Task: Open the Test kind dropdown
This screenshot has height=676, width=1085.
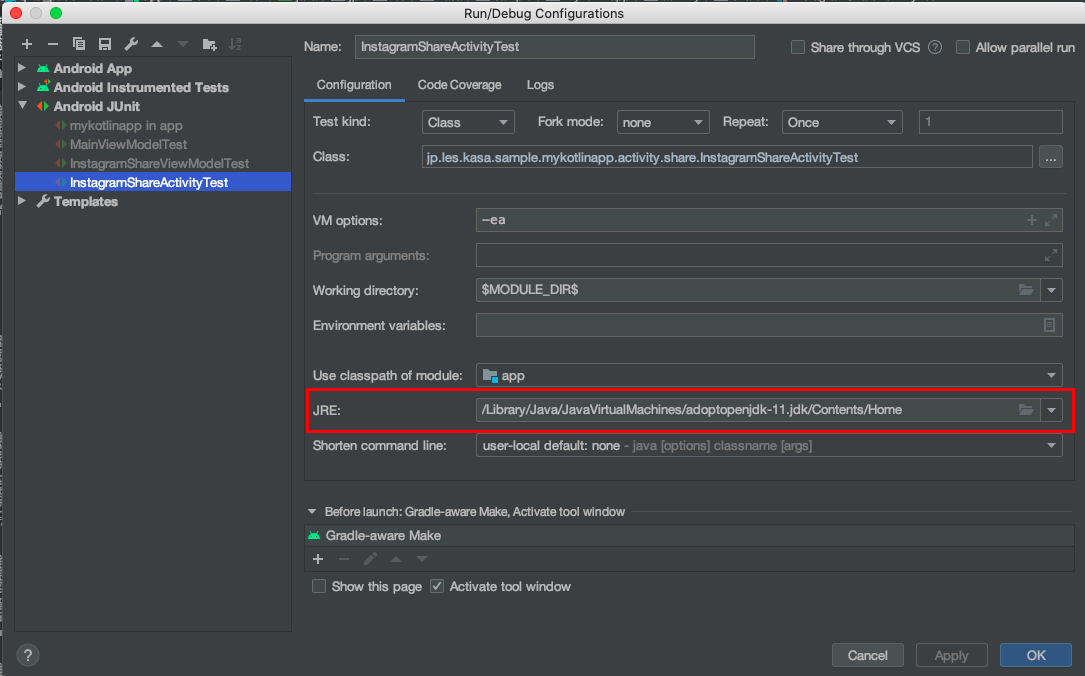Action: pyautogui.click(x=468, y=122)
